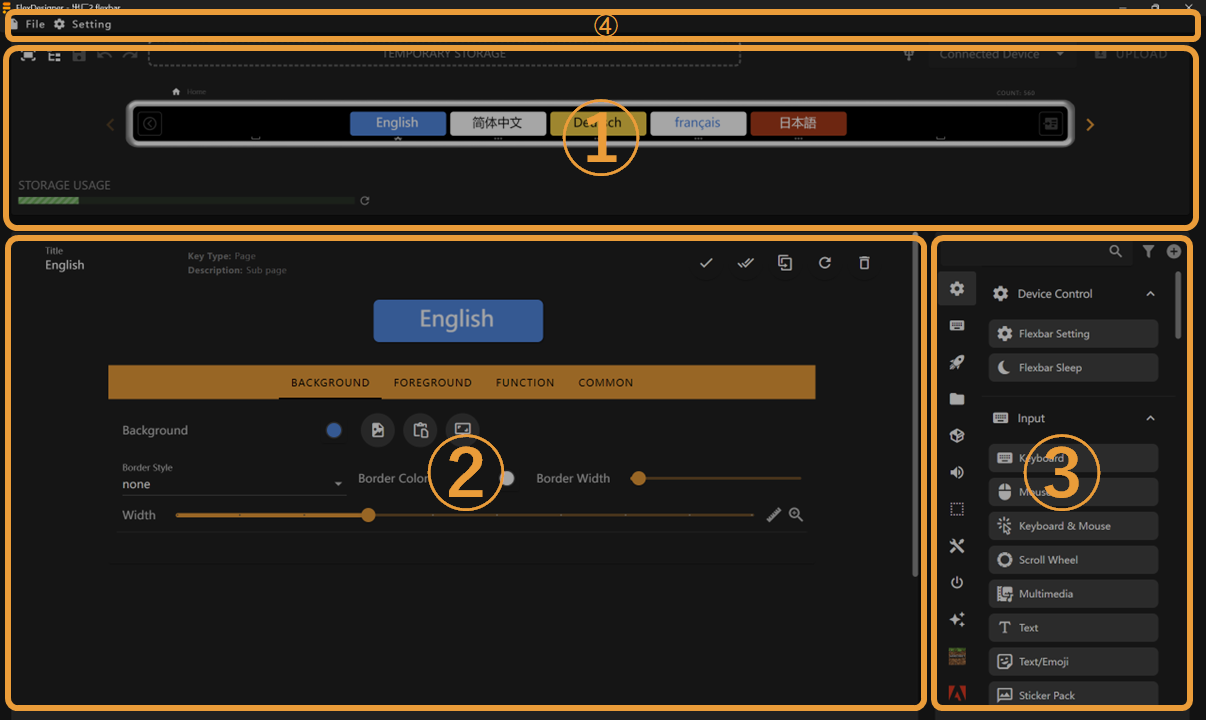1206x720 pixels.
Task: Select the 日本語 key on the Flexbar
Action: [x=798, y=123]
